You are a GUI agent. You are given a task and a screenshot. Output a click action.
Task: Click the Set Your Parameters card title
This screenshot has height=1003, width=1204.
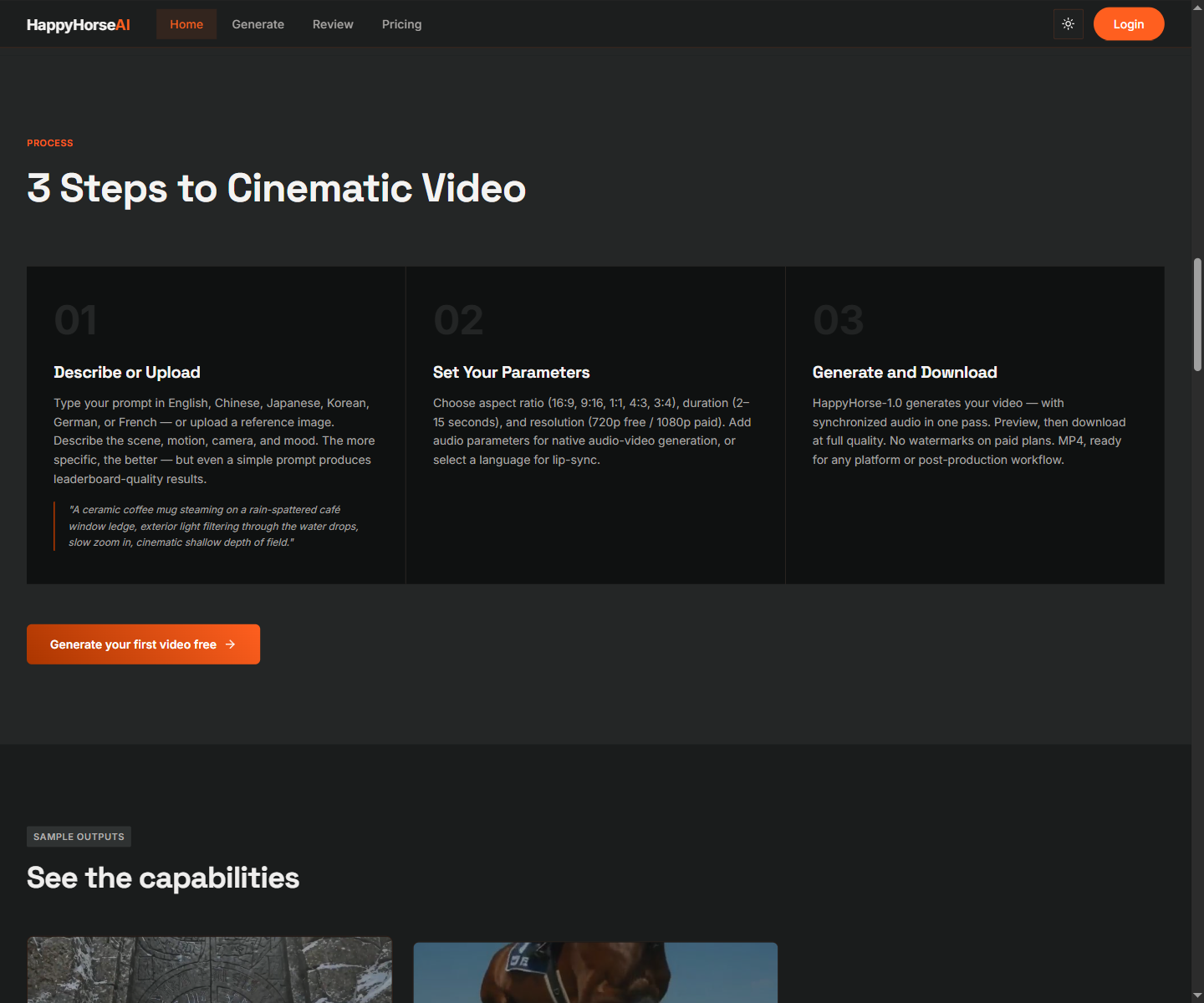(512, 372)
